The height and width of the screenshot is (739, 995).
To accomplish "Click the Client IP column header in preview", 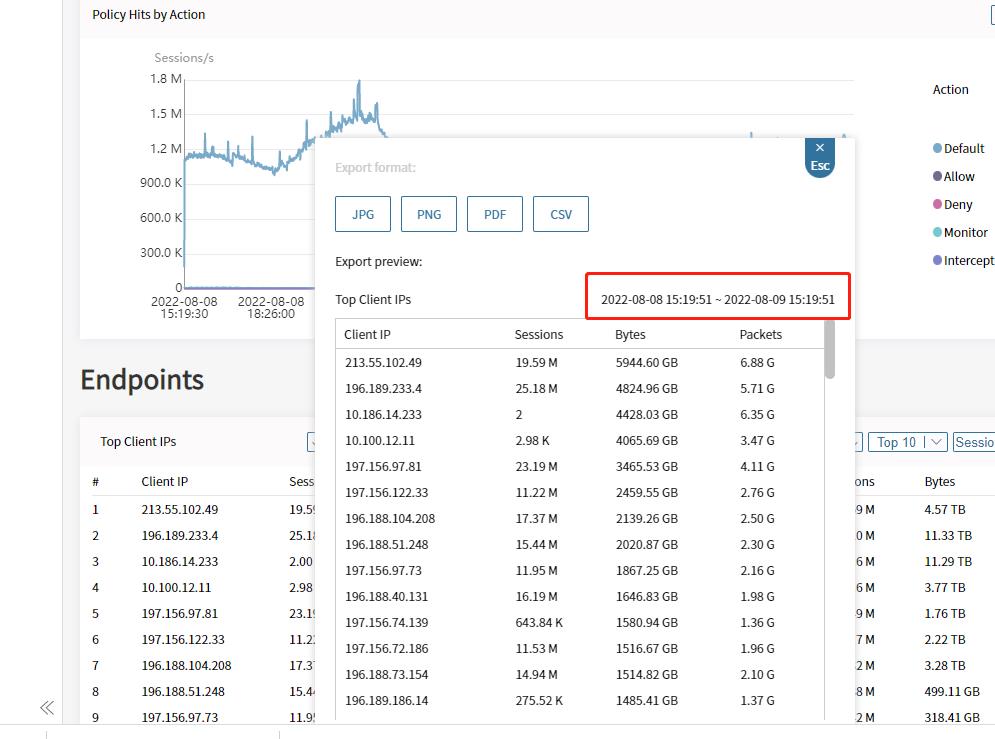I will point(367,335).
